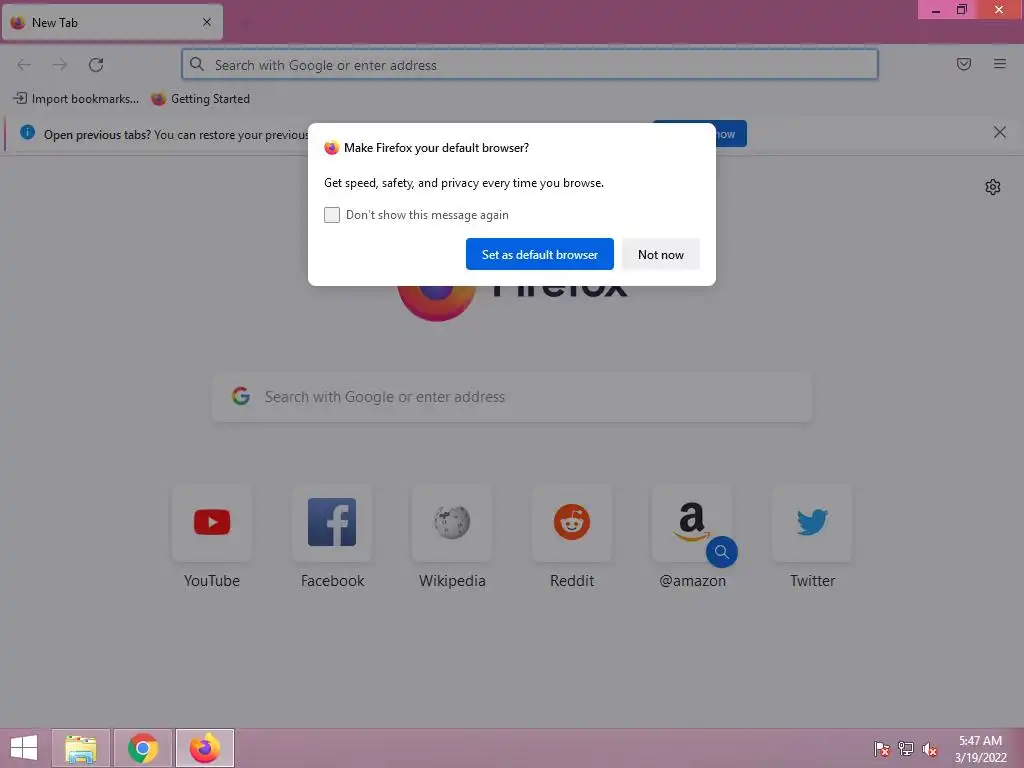This screenshot has height=768, width=1024.
Task: Minimize the Firefox window
Action: pos(936,10)
